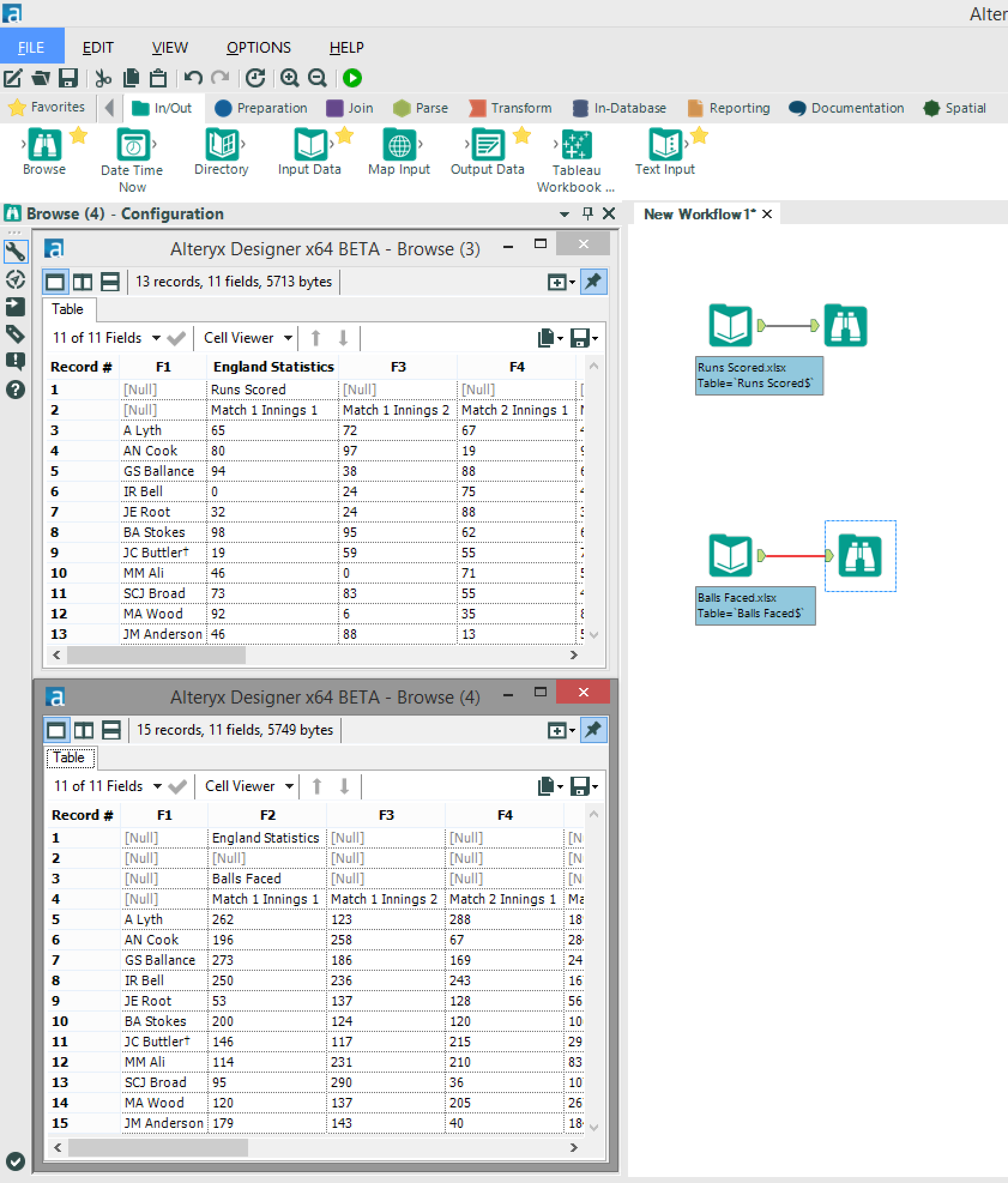Click the vertical scrollbar down arrow in Browse (3)
The height and width of the screenshot is (1183, 1008).
pos(594,635)
